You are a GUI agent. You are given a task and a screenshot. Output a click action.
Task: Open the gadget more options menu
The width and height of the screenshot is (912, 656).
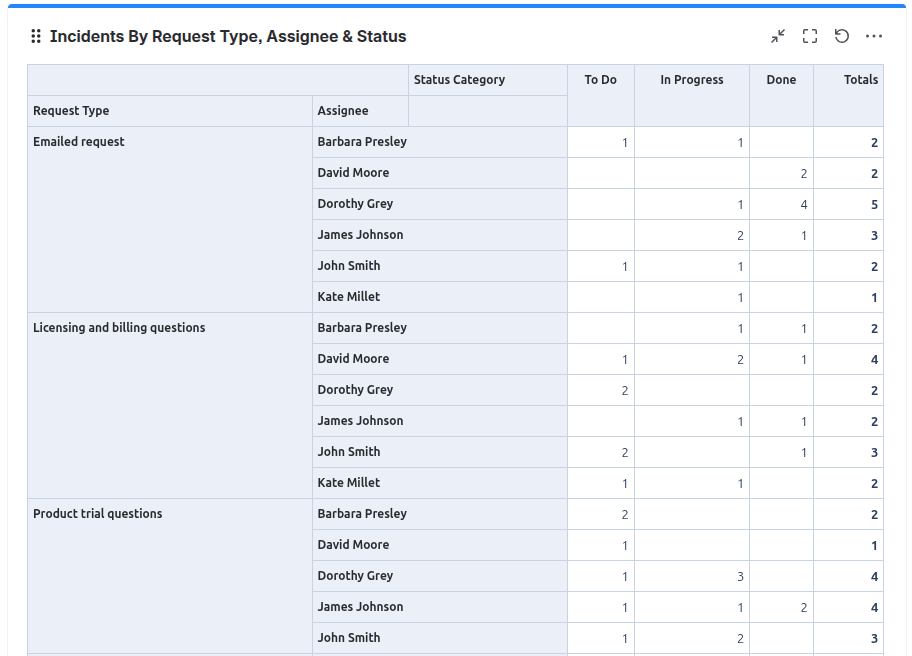[x=874, y=36]
